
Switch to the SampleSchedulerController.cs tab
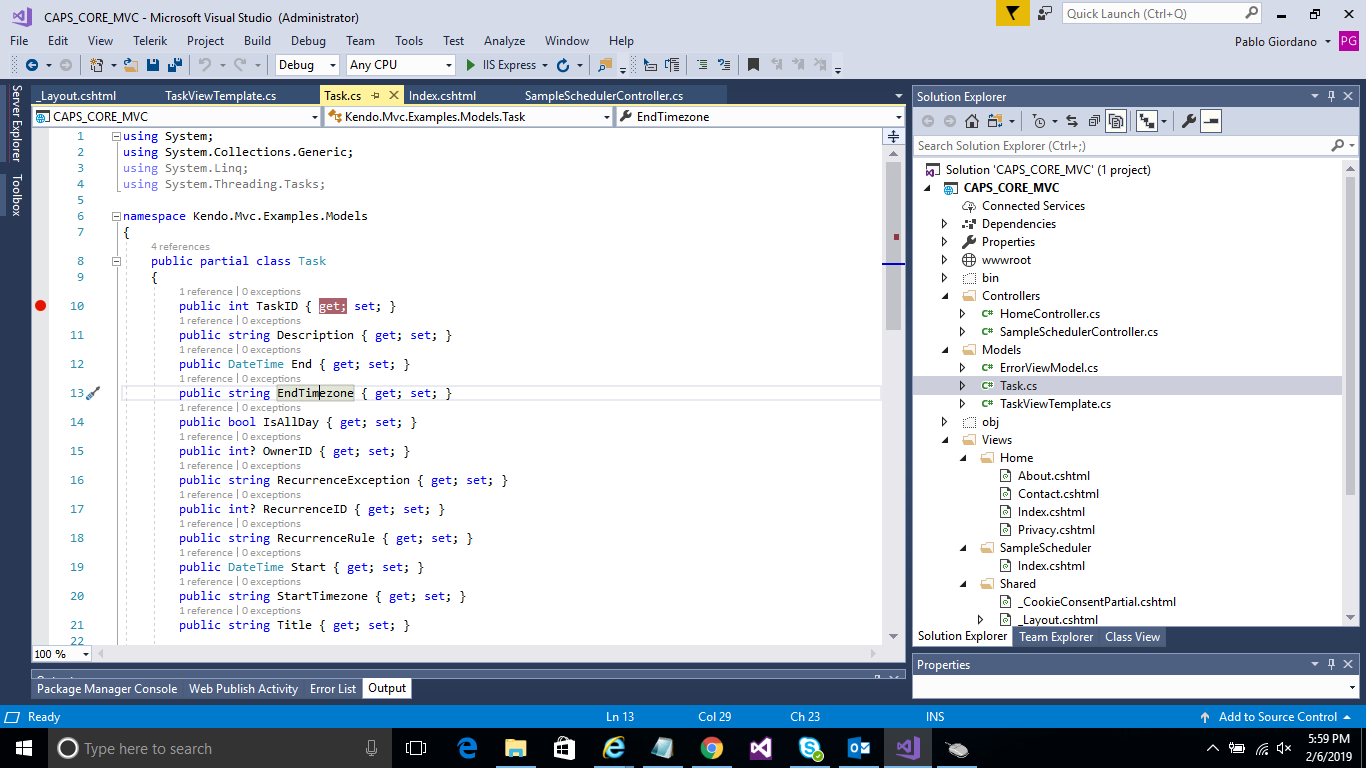click(603, 96)
